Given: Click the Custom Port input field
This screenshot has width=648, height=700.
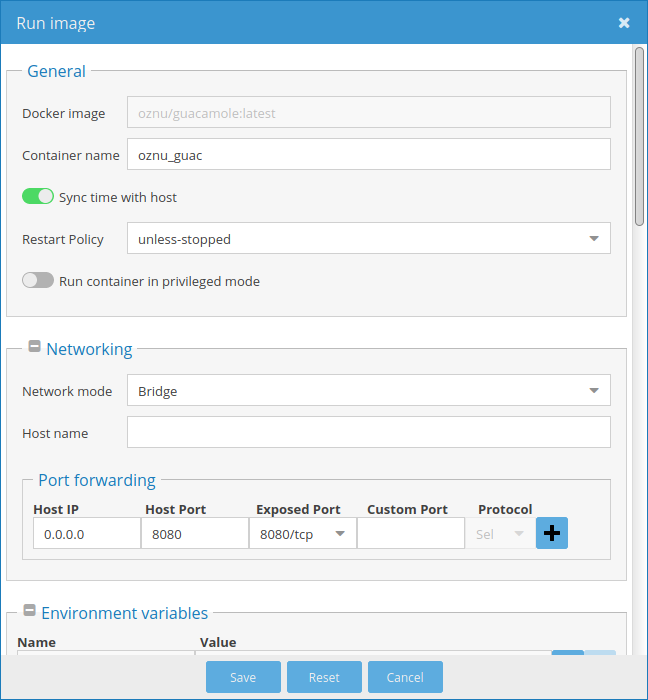Looking at the screenshot, I should click(411, 533).
